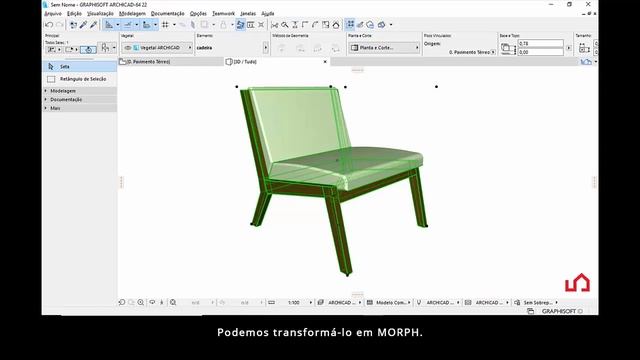The width and height of the screenshot is (640, 360).
Task: Select the Seta arrow tool
Action: [80, 67]
